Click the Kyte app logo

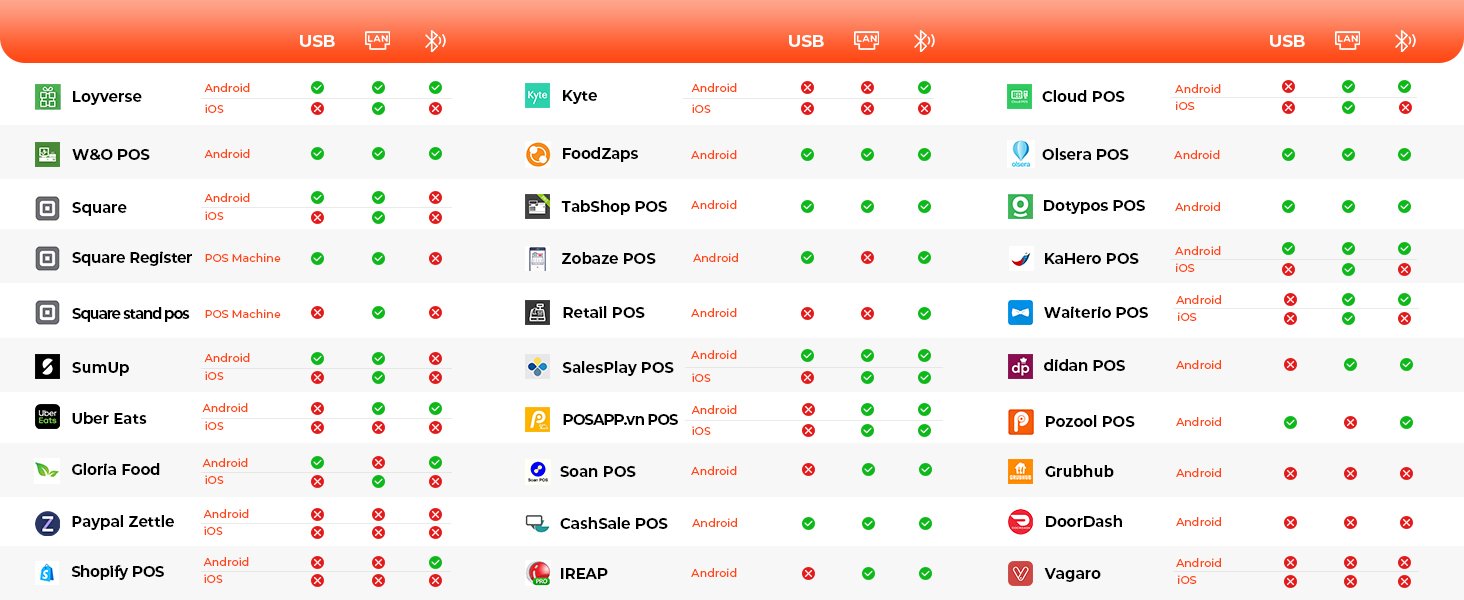[537, 96]
